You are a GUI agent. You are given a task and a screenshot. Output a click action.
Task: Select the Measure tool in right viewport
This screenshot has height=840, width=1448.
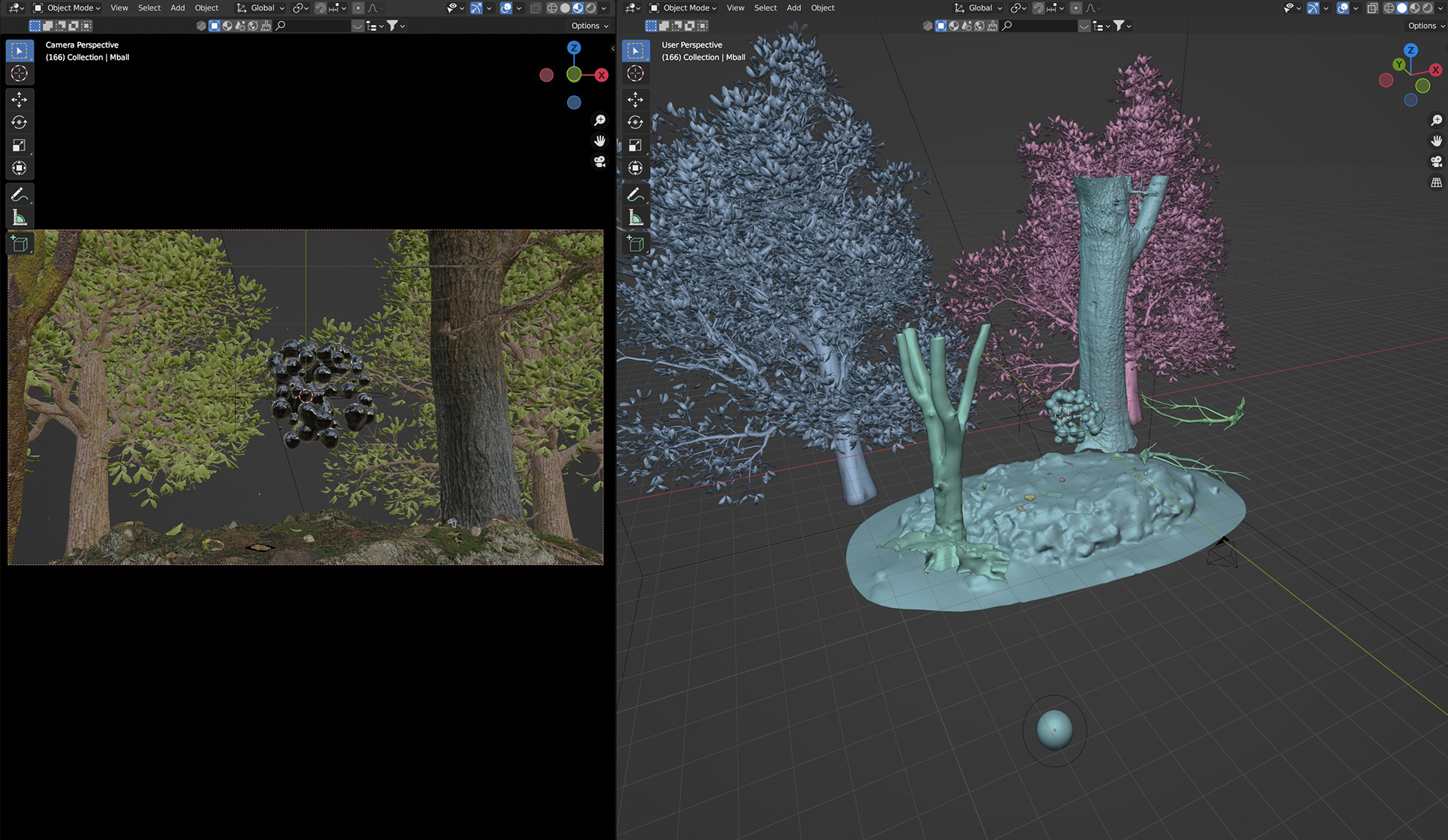pos(635,218)
